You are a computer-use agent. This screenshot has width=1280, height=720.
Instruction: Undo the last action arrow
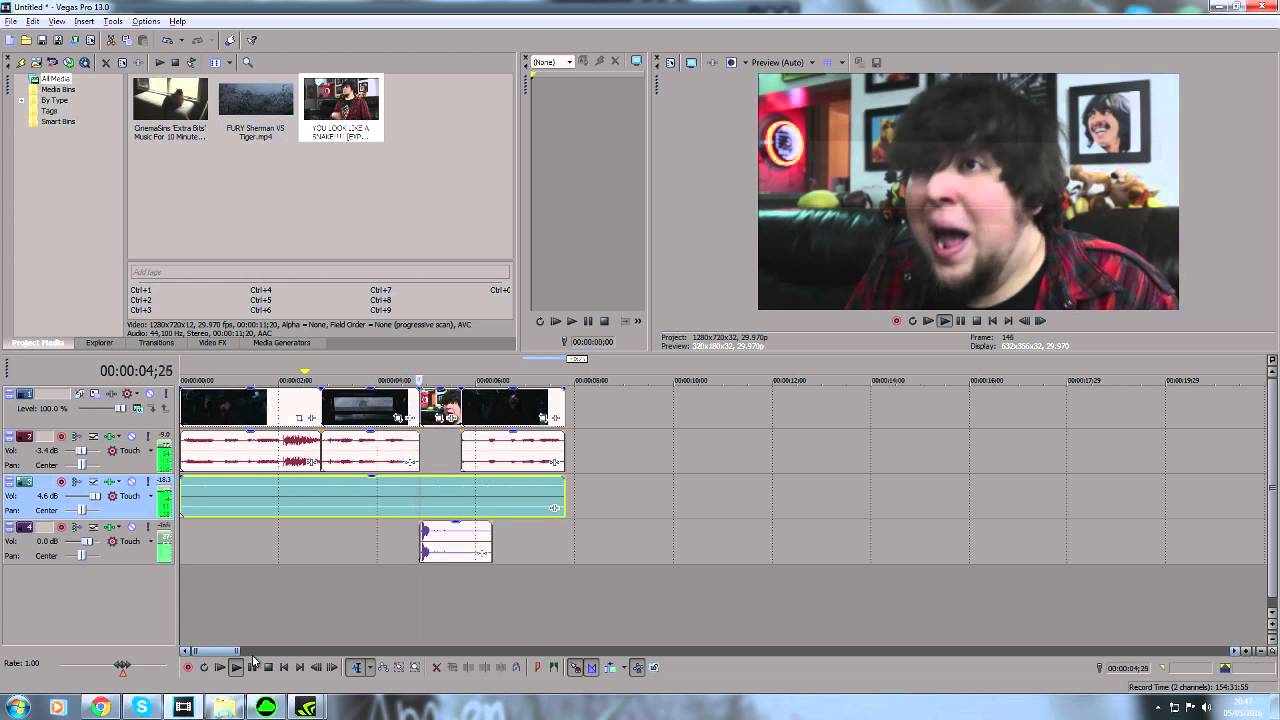tap(167, 40)
